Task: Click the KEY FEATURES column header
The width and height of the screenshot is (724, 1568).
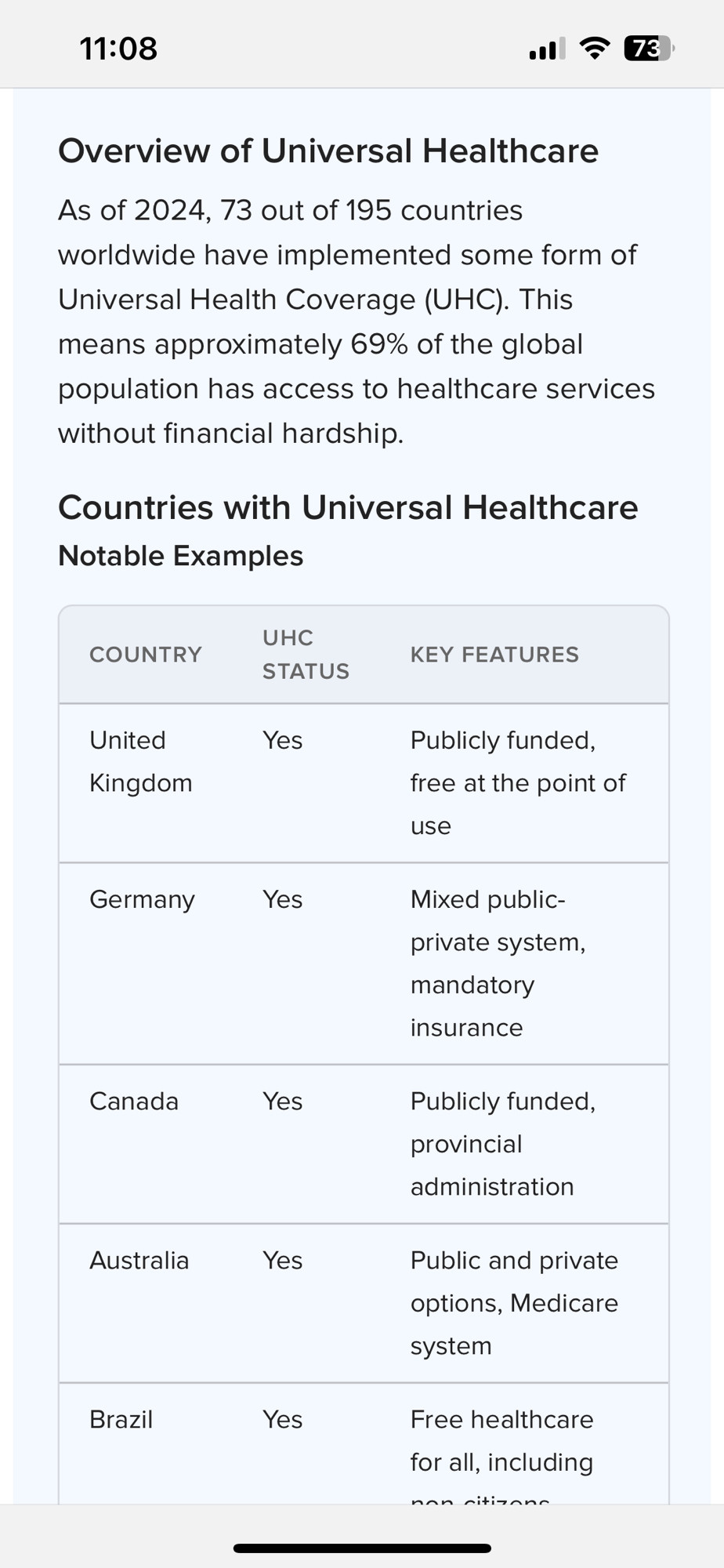Action: [494, 655]
